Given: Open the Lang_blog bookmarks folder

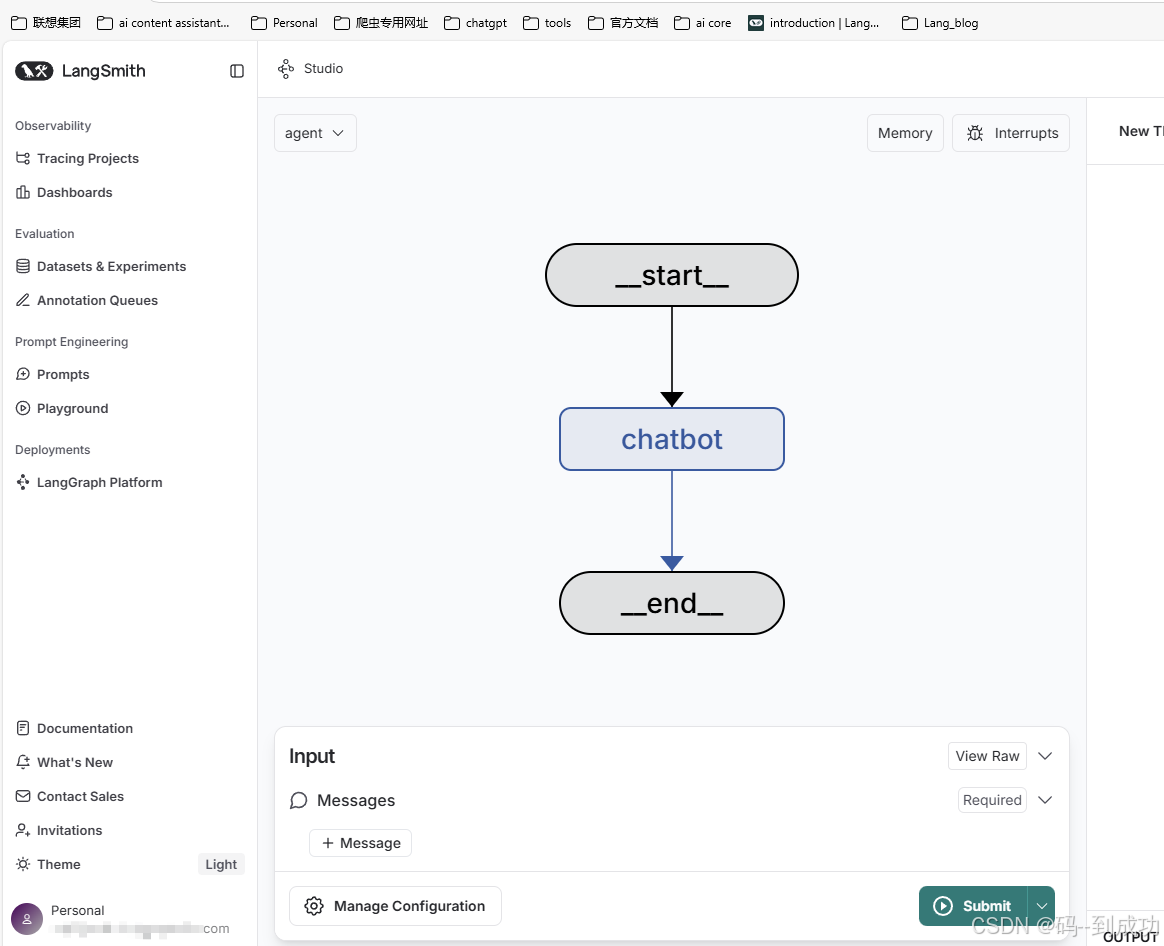Looking at the screenshot, I should (x=940, y=23).
